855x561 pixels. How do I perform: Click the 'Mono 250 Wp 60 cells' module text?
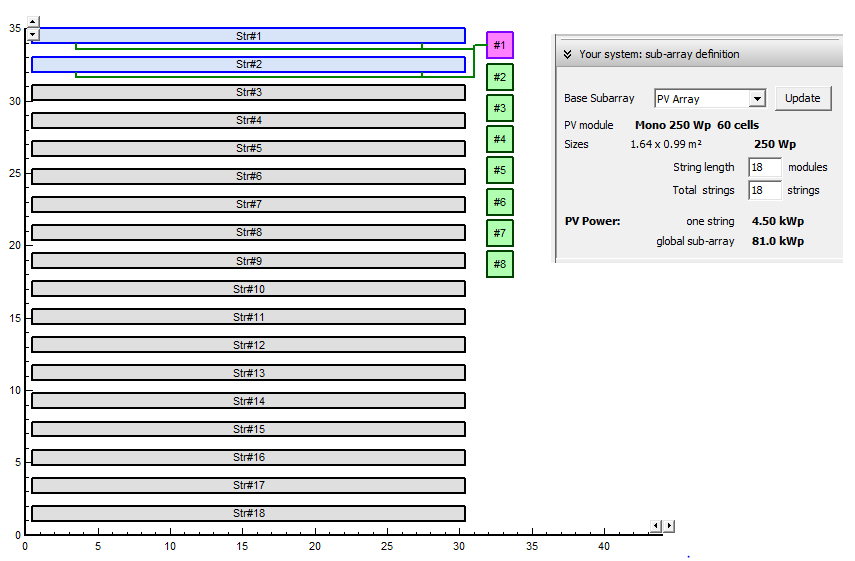pos(697,125)
